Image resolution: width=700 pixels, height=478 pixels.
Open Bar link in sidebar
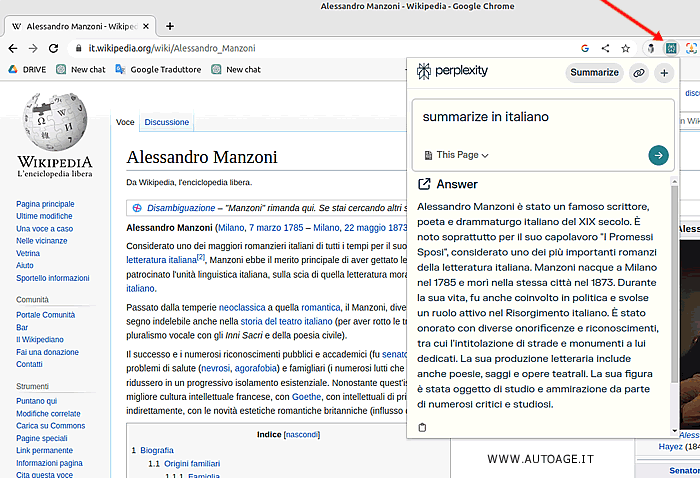coord(22,327)
